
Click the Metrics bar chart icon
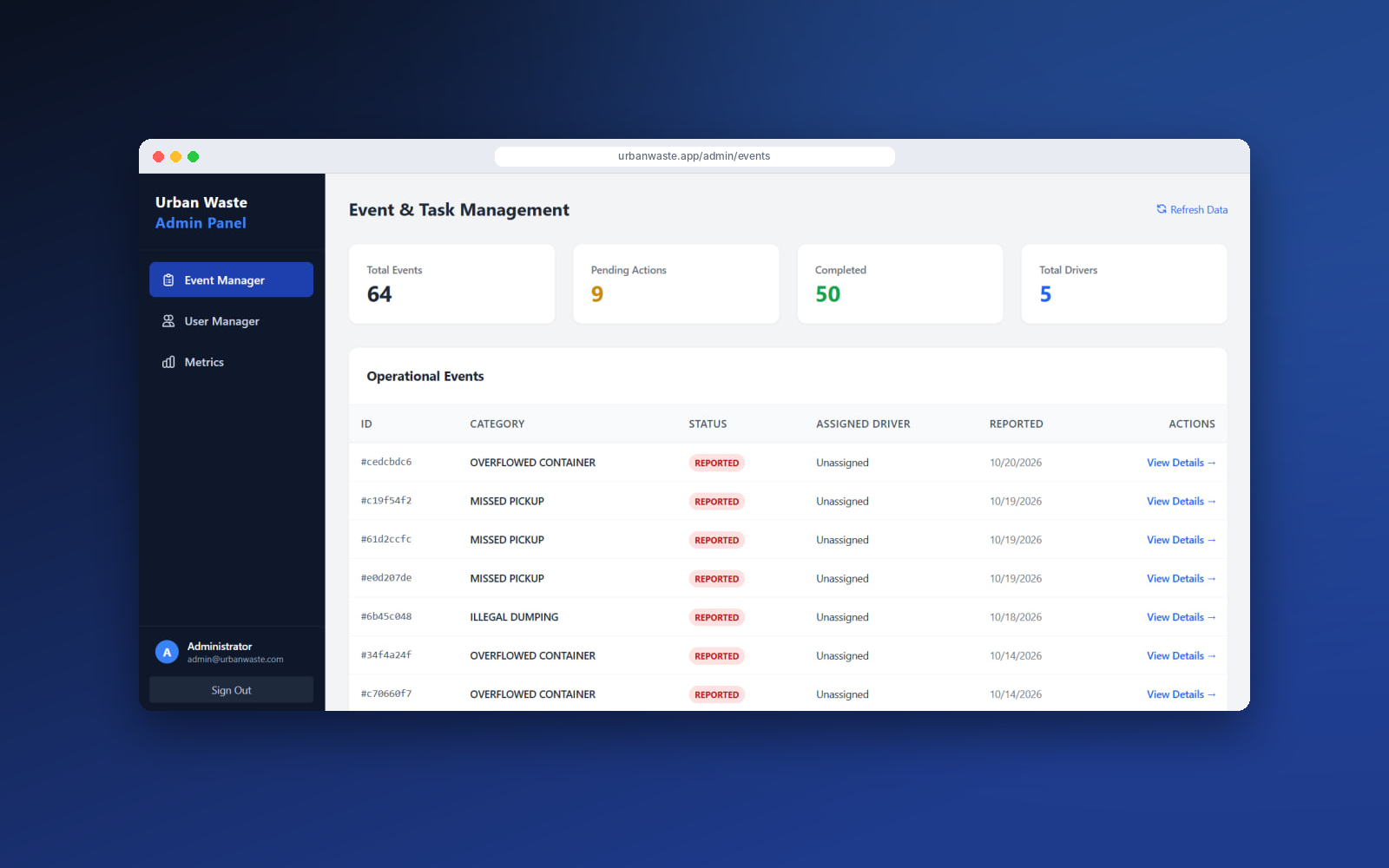click(x=168, y=362)
